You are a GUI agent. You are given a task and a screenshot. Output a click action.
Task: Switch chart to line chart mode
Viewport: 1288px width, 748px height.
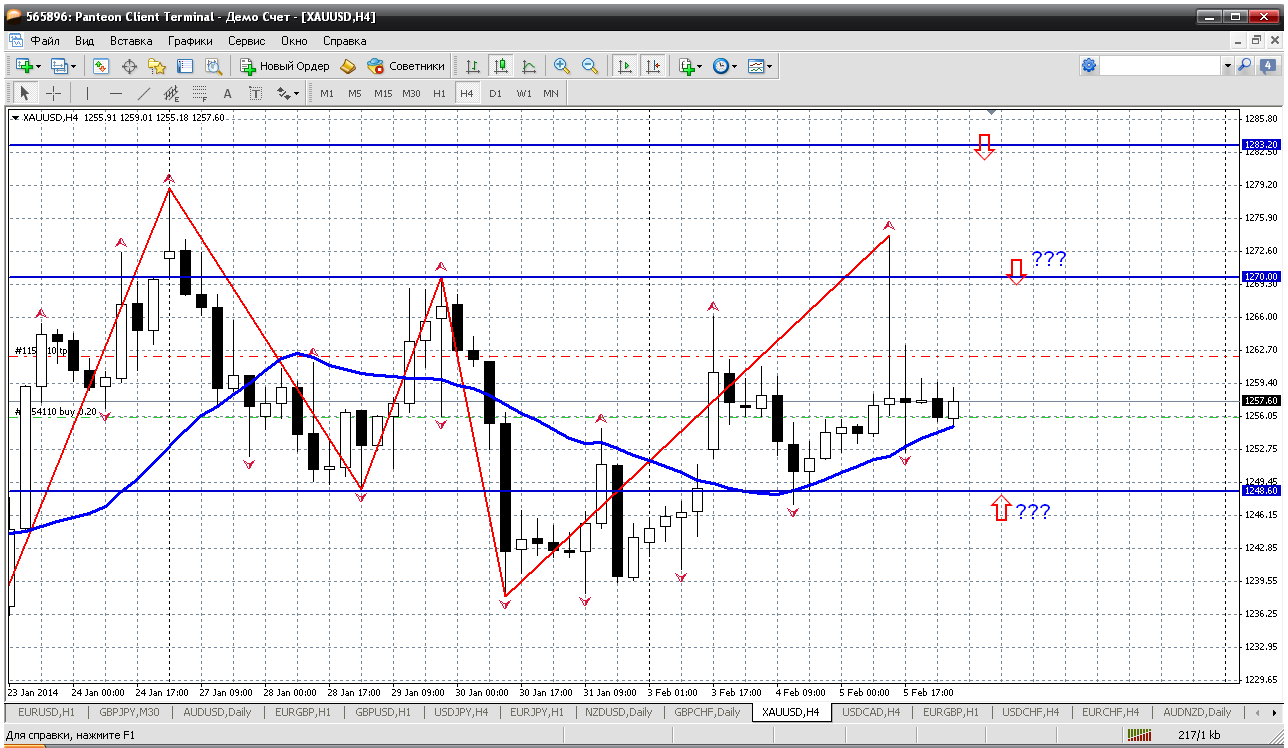pyautogui.click(x=528, y=66)
